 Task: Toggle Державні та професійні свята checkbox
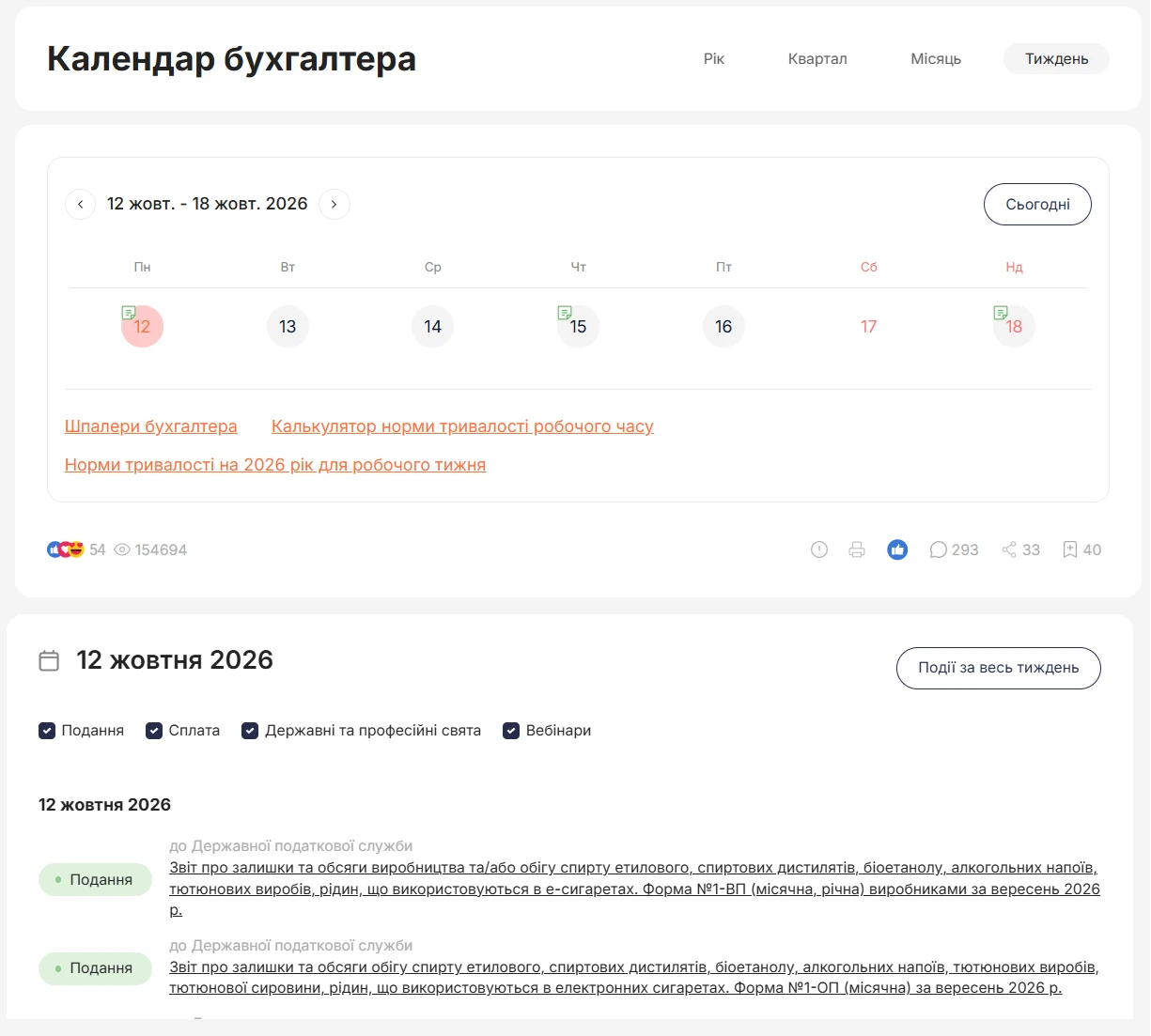coord(250,730)
